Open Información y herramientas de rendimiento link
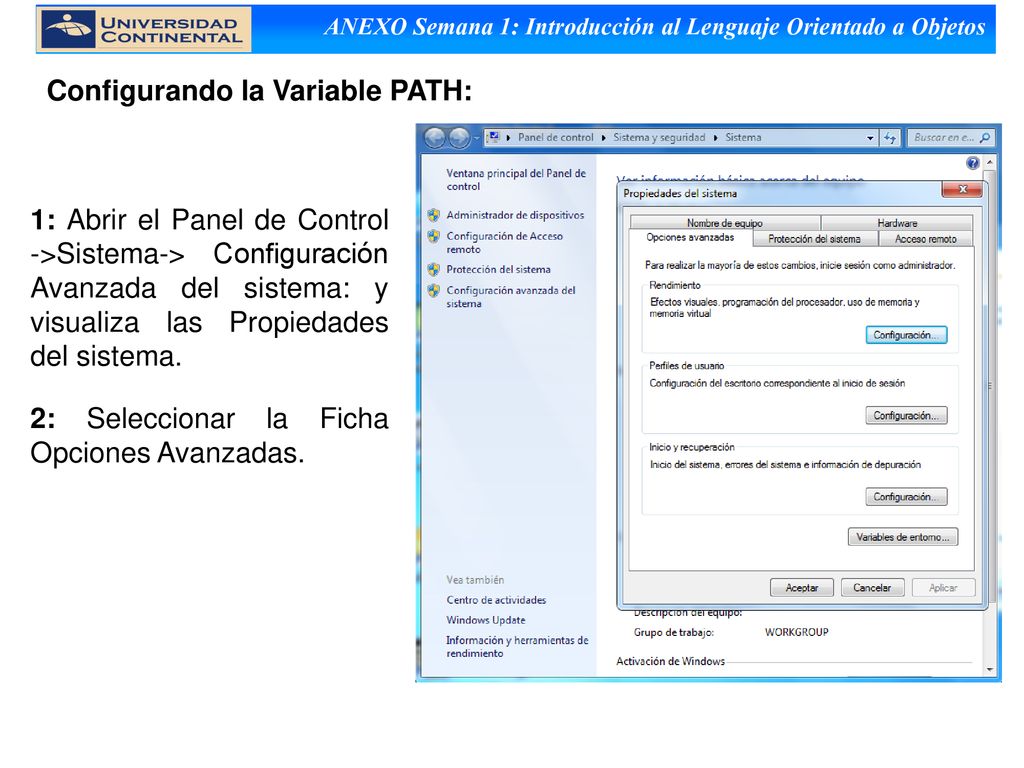This screenshot has height=768, width=1024. click(x=517, y=647)
